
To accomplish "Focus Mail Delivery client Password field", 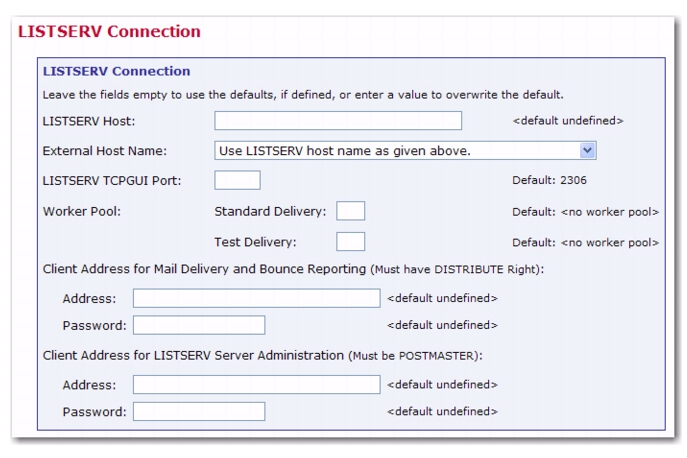I will coord(199,325).
